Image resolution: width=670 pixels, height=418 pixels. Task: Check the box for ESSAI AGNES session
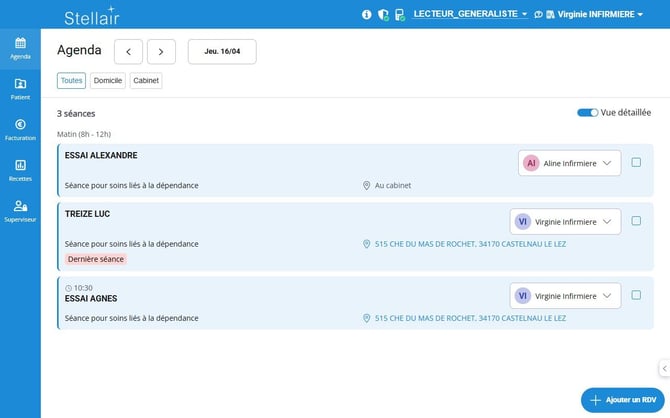pos(636,295)
